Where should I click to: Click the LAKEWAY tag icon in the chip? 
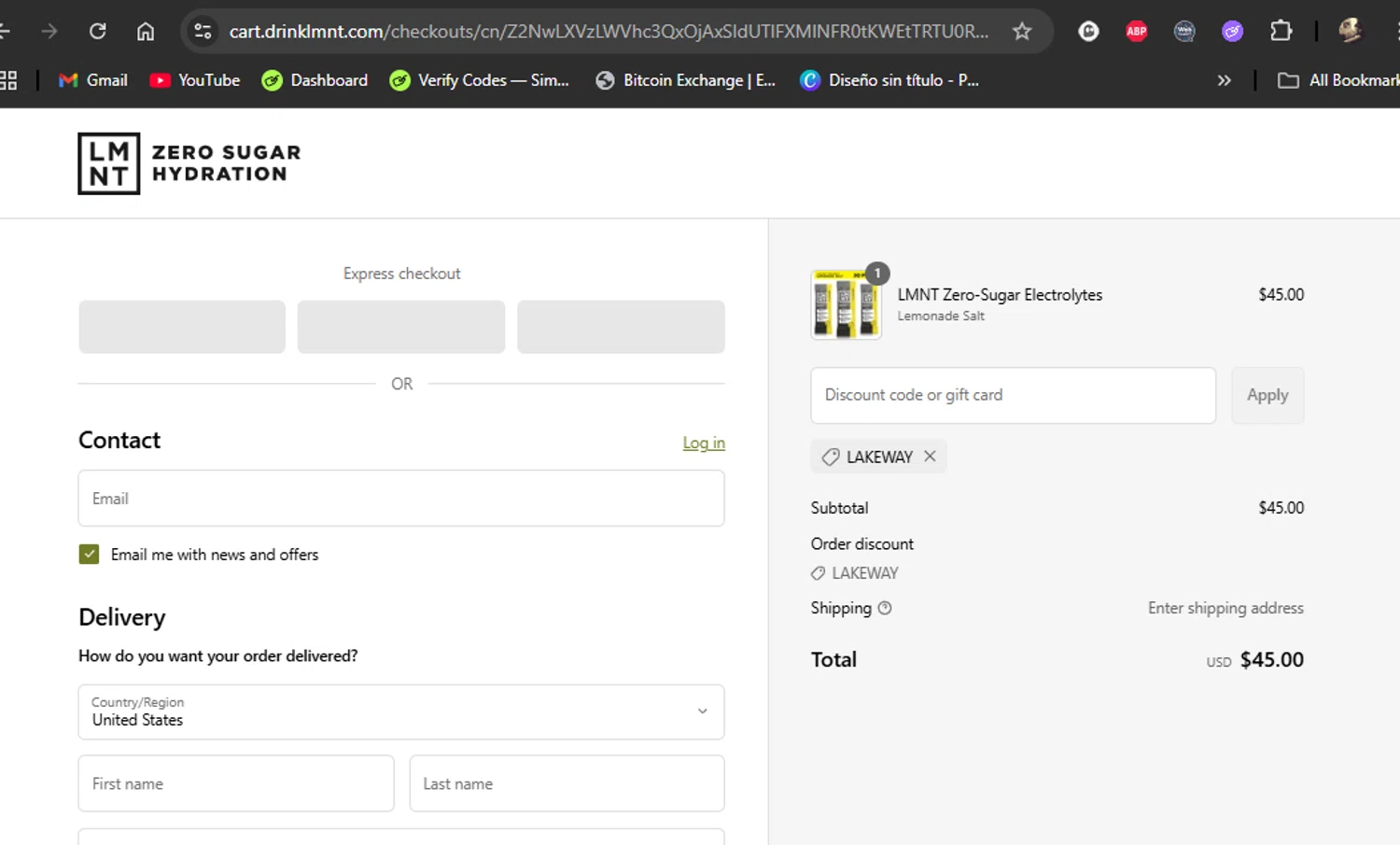point(830,457)
